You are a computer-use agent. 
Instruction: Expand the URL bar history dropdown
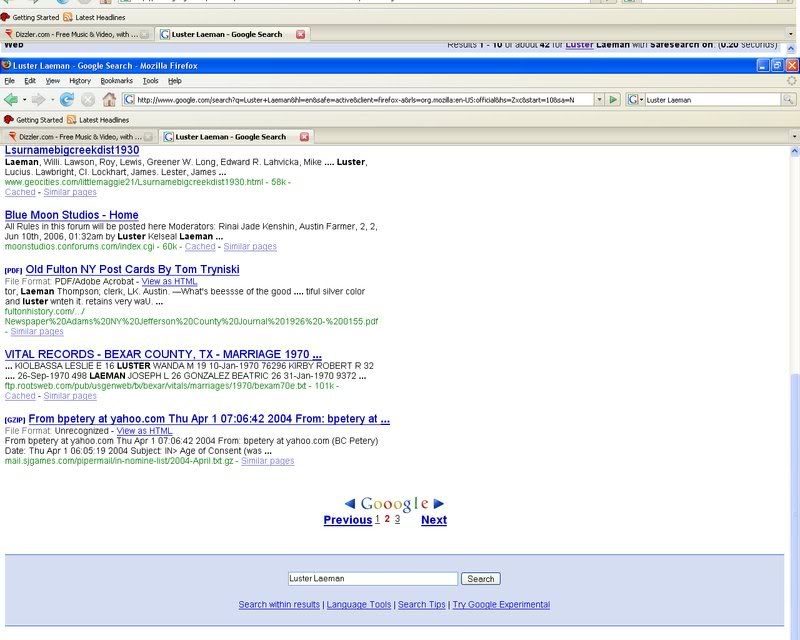point(599,100)
